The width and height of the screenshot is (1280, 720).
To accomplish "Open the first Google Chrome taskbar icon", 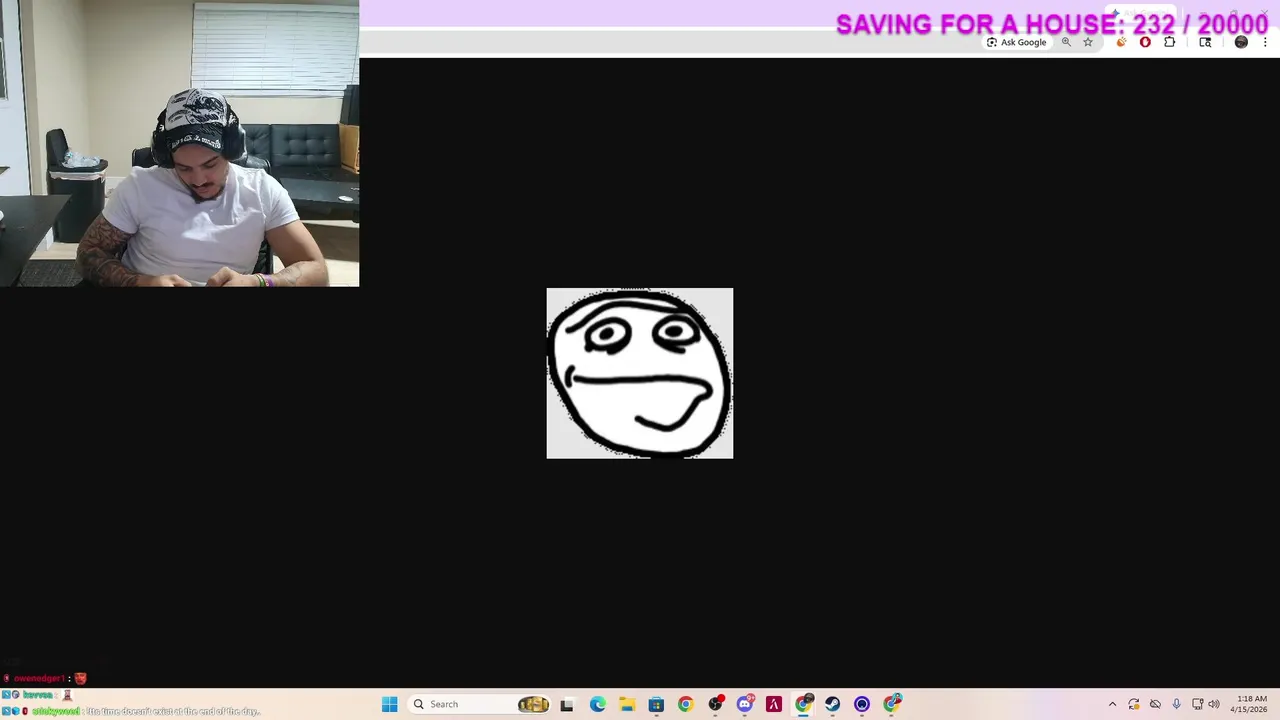I will point(685,704).
